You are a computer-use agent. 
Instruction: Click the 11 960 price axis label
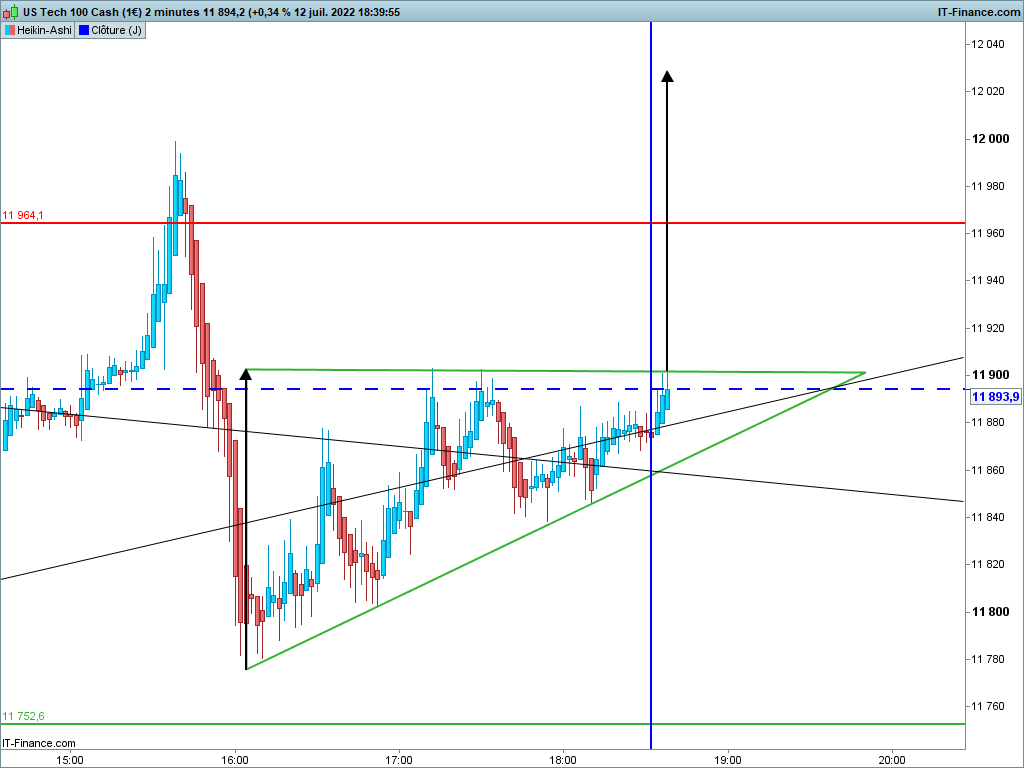click(987, 233)
